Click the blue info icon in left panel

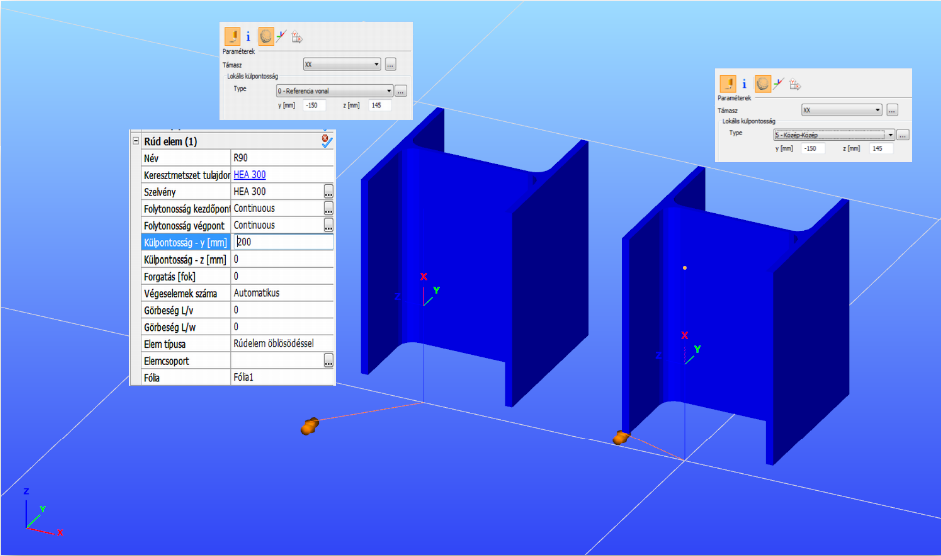point(248,37)
